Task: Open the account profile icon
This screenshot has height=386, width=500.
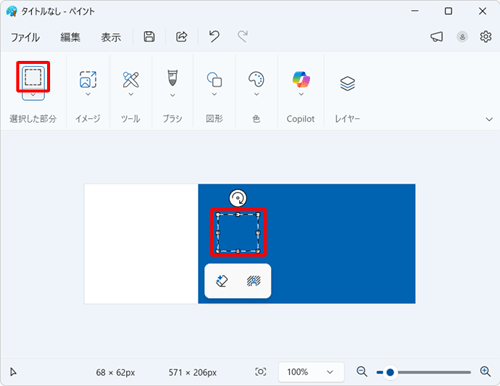Action: tap(462, 37)
